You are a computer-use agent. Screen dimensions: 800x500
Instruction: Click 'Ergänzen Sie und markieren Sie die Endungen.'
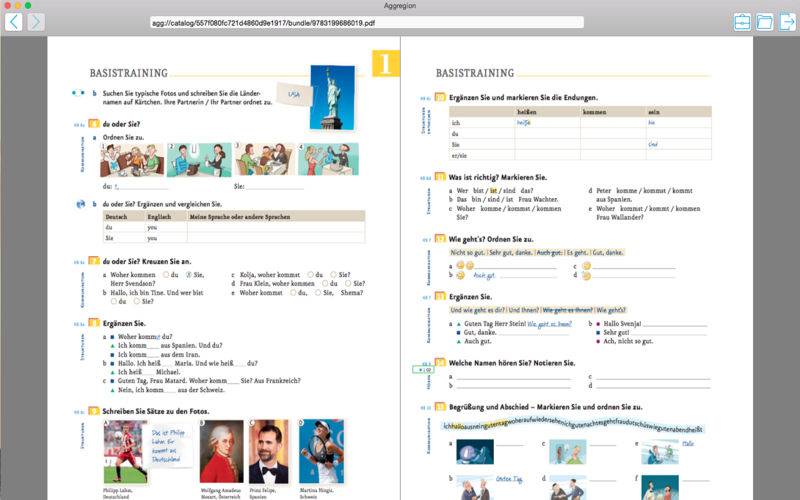pos(523,97)
